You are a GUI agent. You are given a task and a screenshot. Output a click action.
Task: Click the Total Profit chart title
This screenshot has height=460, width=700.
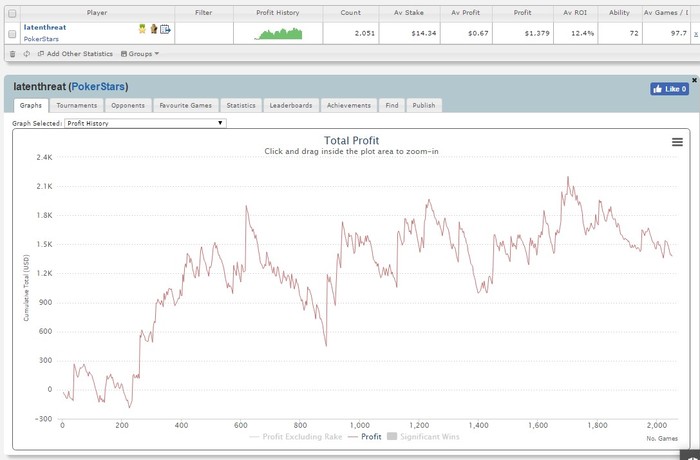click(351, 141)
